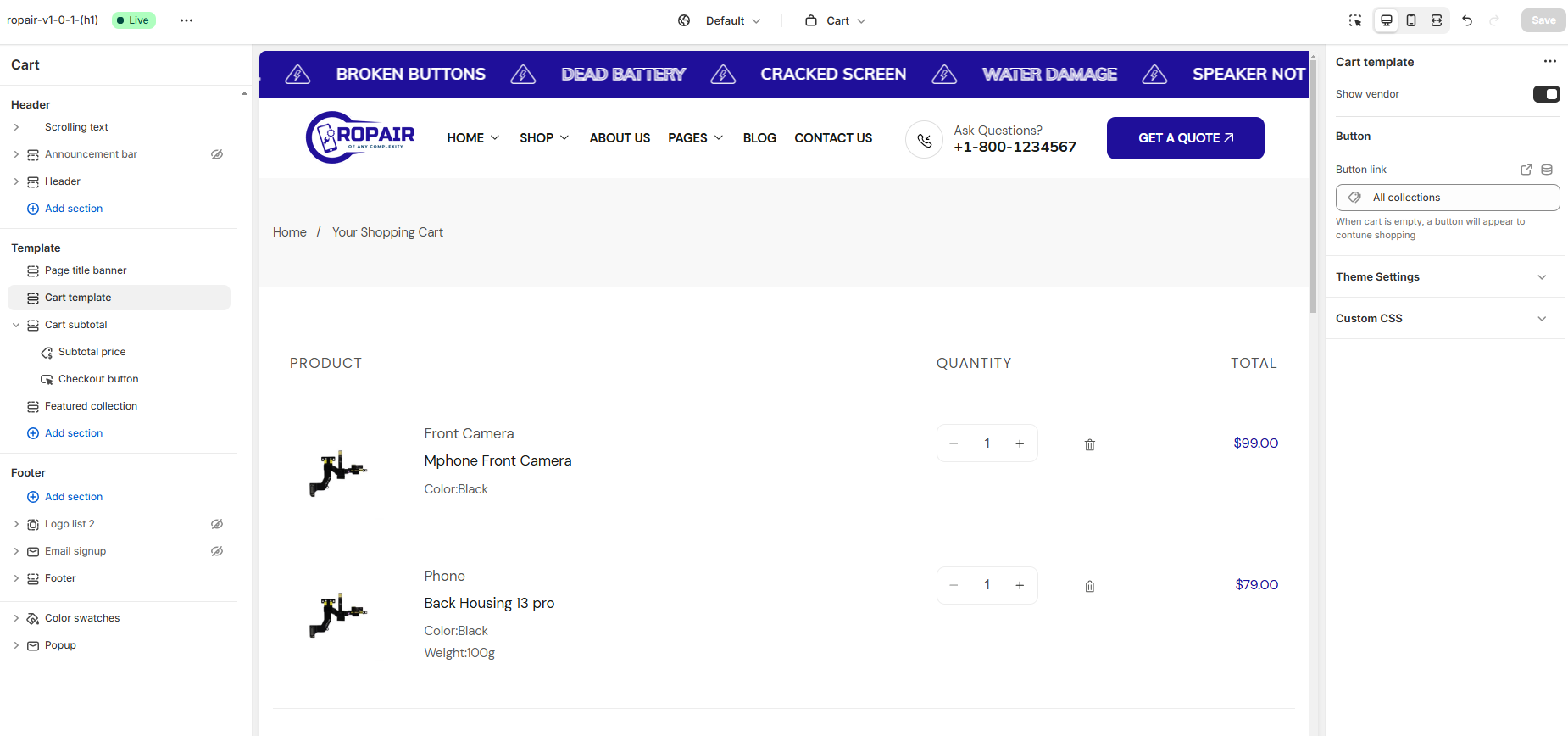Click the dynamic source database icon
Screen dimensions: 1568x736
pos(1547,170)
